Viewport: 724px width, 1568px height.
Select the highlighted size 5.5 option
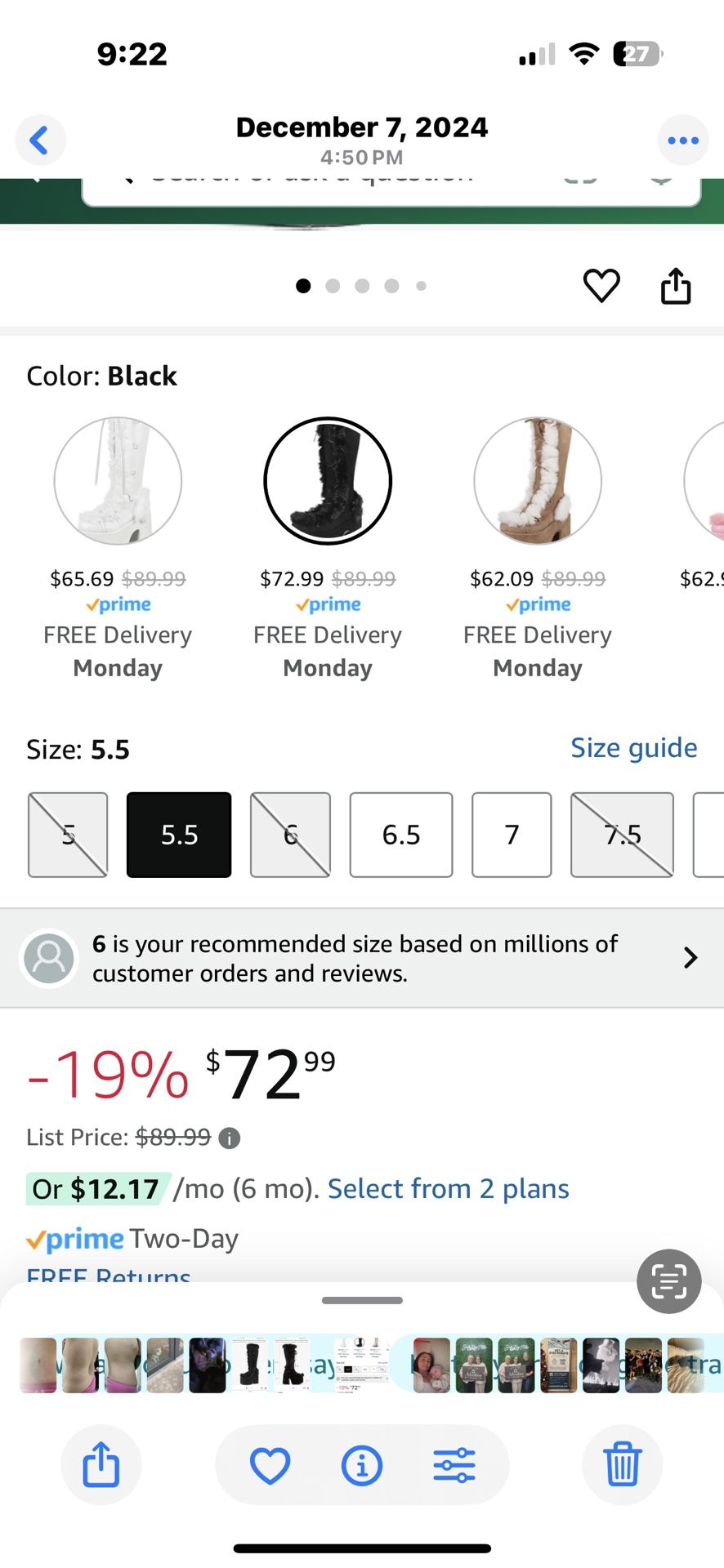pos(179,835)
